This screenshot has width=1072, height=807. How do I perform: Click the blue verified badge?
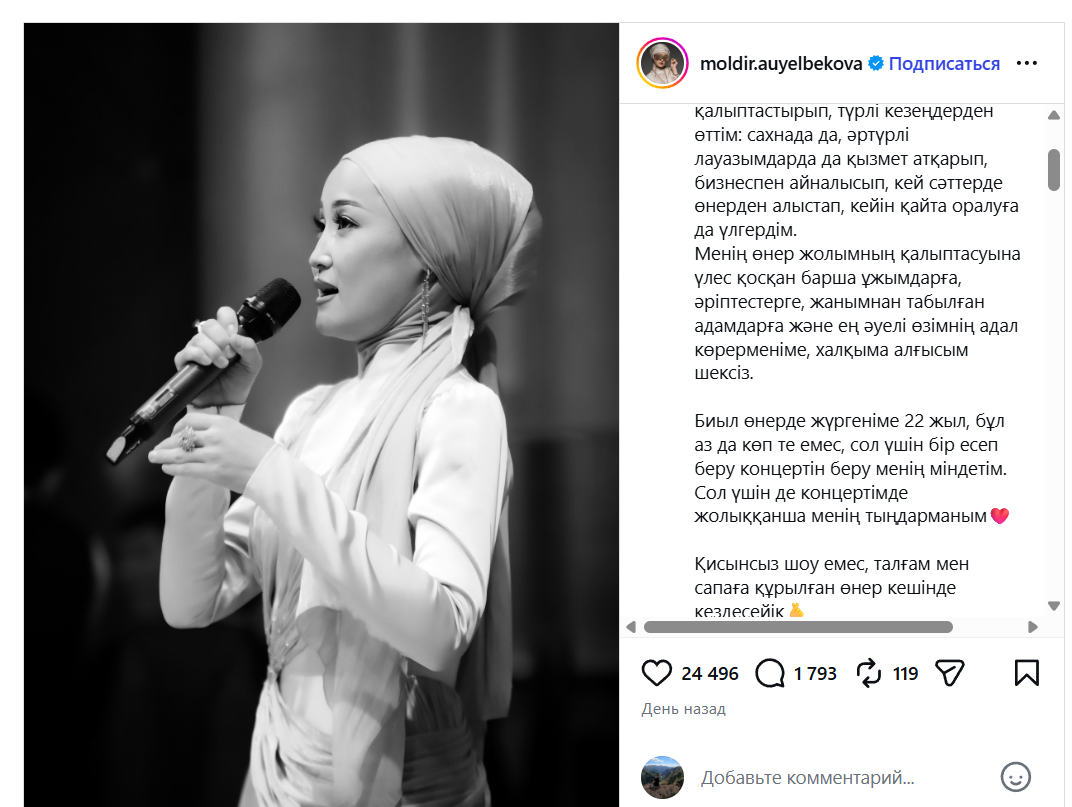875,64
